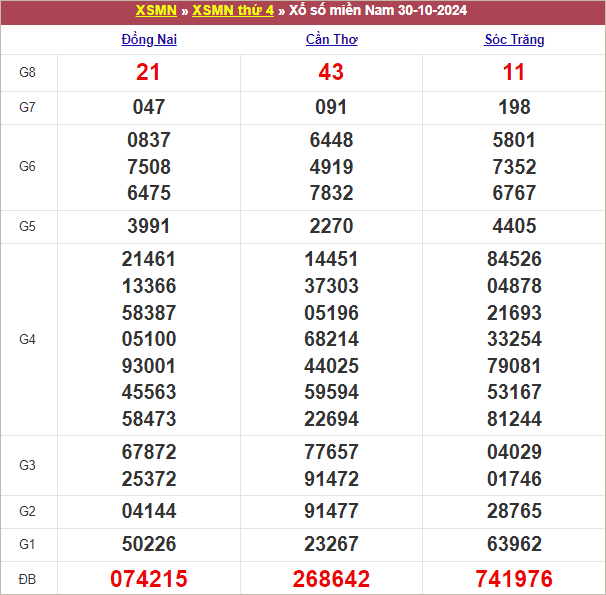This screenshot has width=606, height=595.
Task: Select the ĐB row label
Action: coord(27,579)
